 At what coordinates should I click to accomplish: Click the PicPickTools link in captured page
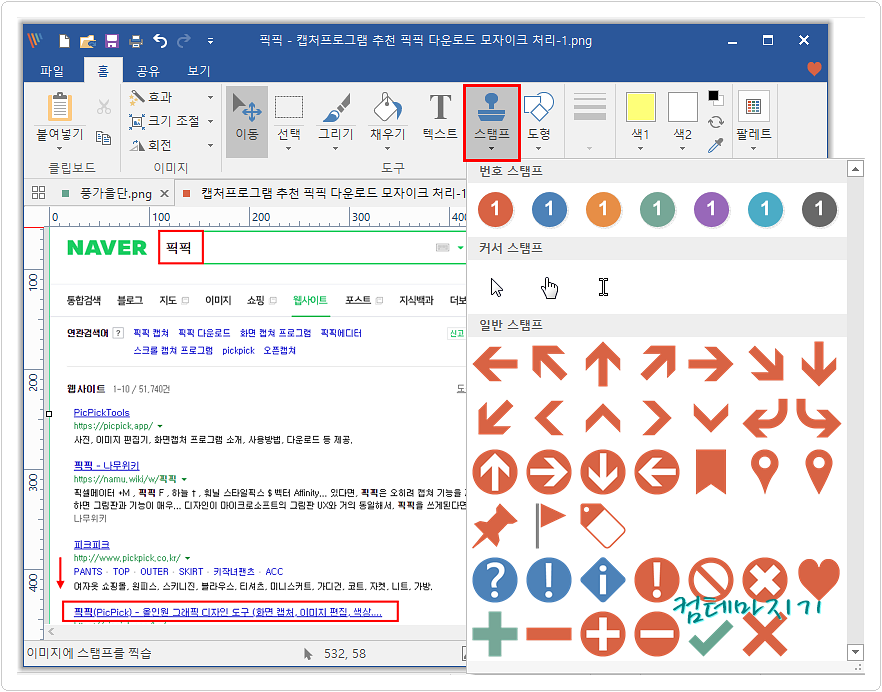click(101, 413)
